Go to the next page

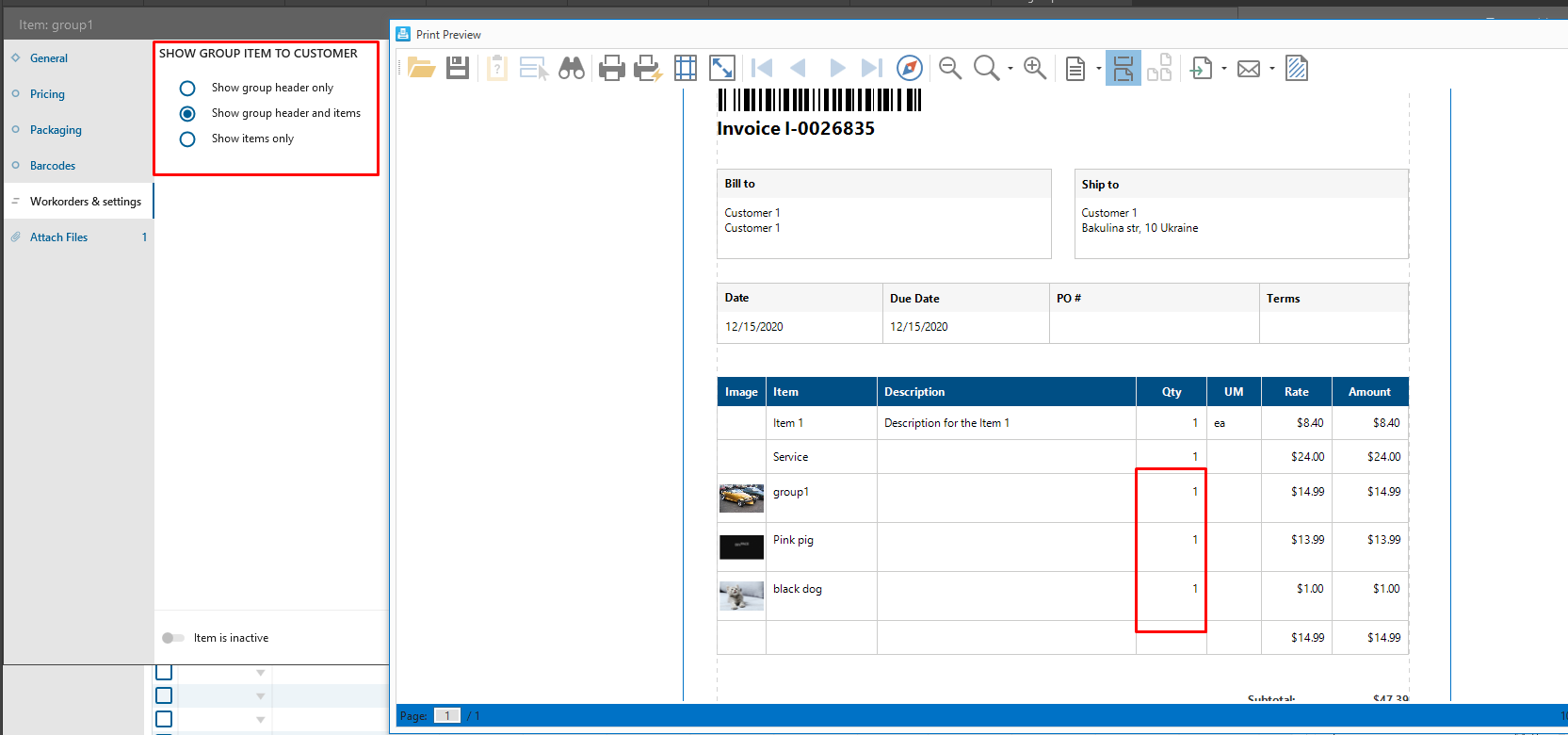click(836, 68)
